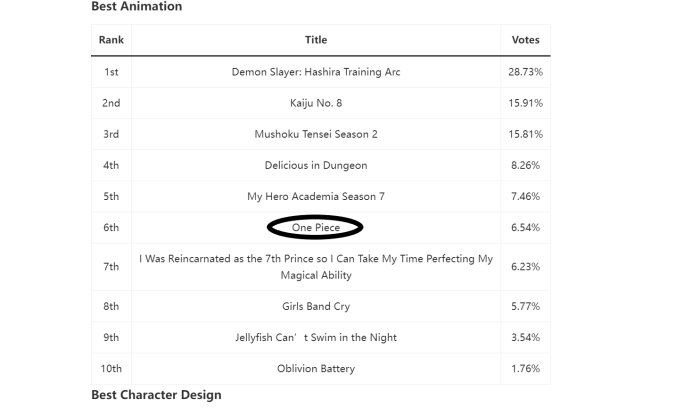692x408 pixels.
Task: Click the Delicious in Dungeon title
Action: [316, 165]
